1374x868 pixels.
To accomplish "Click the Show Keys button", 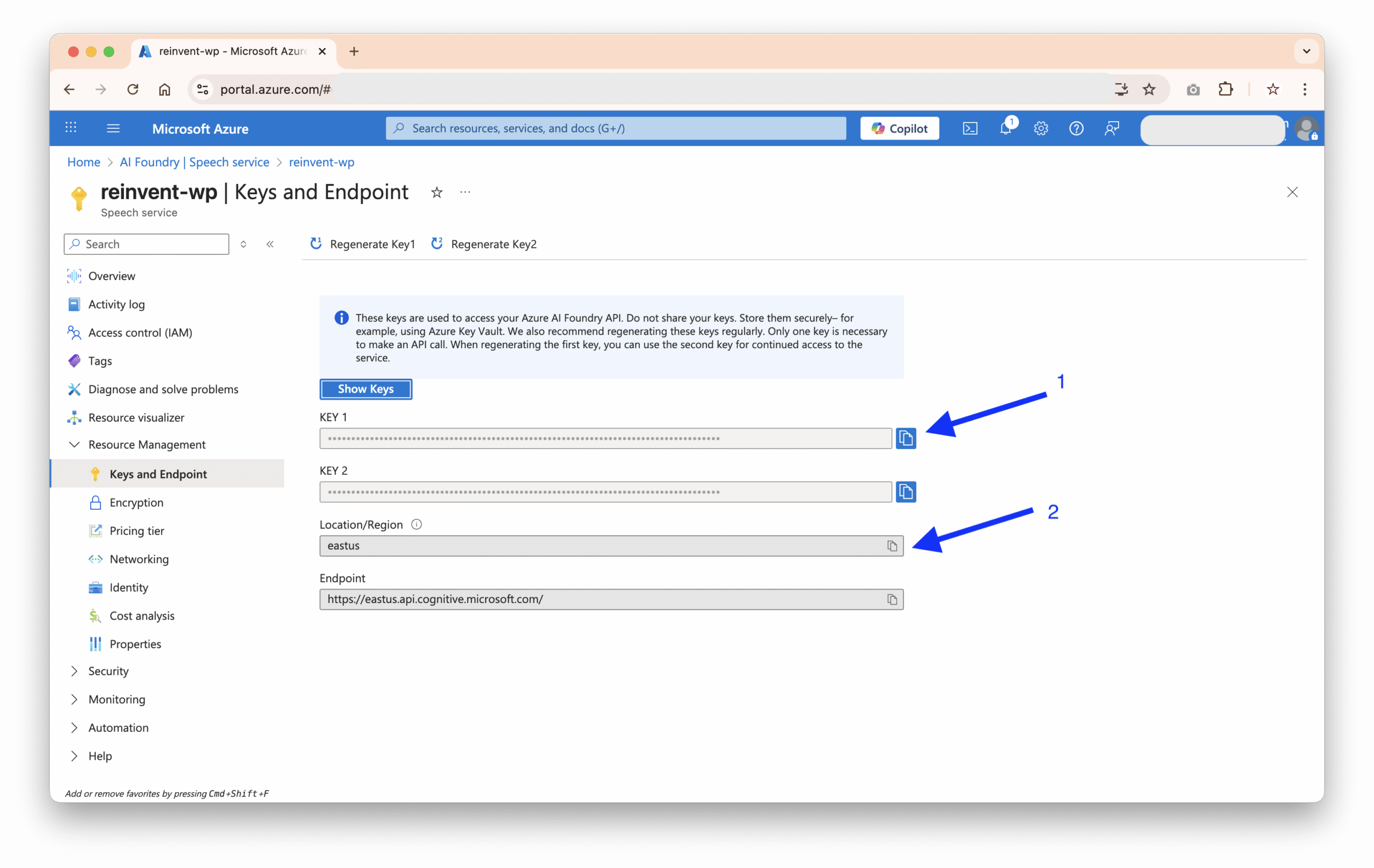I will [x=366, y=389].
